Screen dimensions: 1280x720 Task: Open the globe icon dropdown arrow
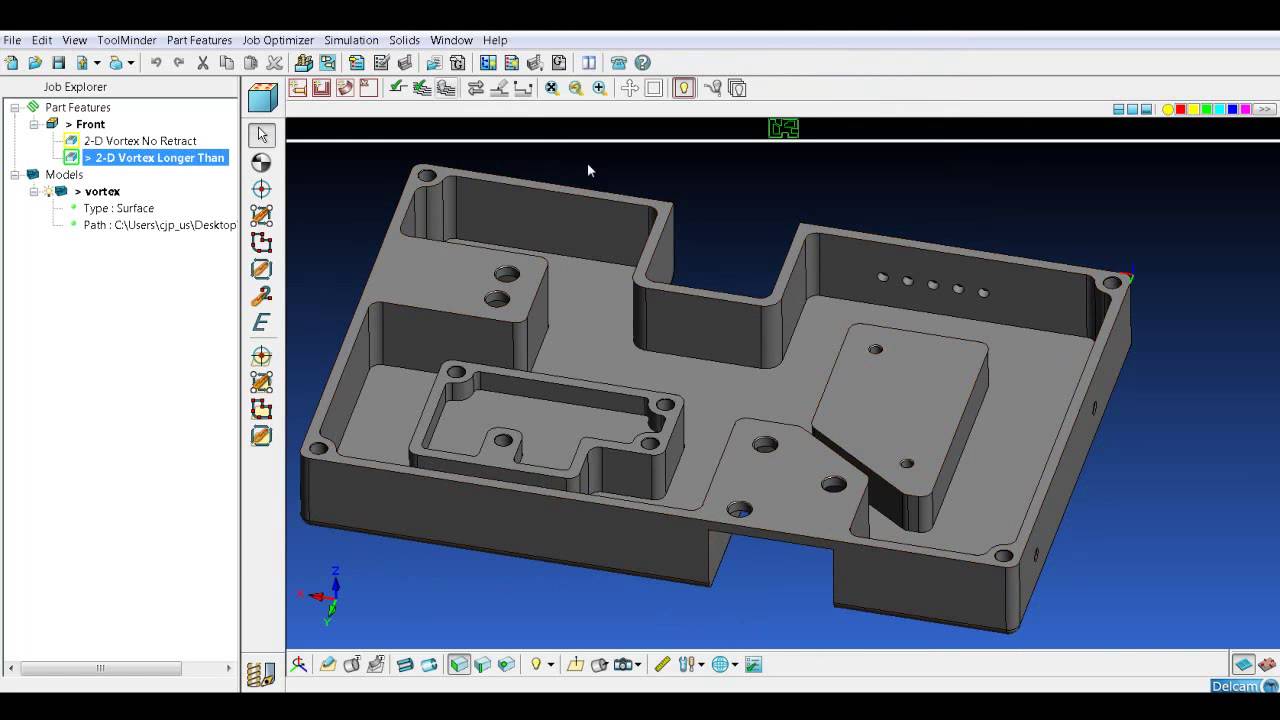click(733, 664)
